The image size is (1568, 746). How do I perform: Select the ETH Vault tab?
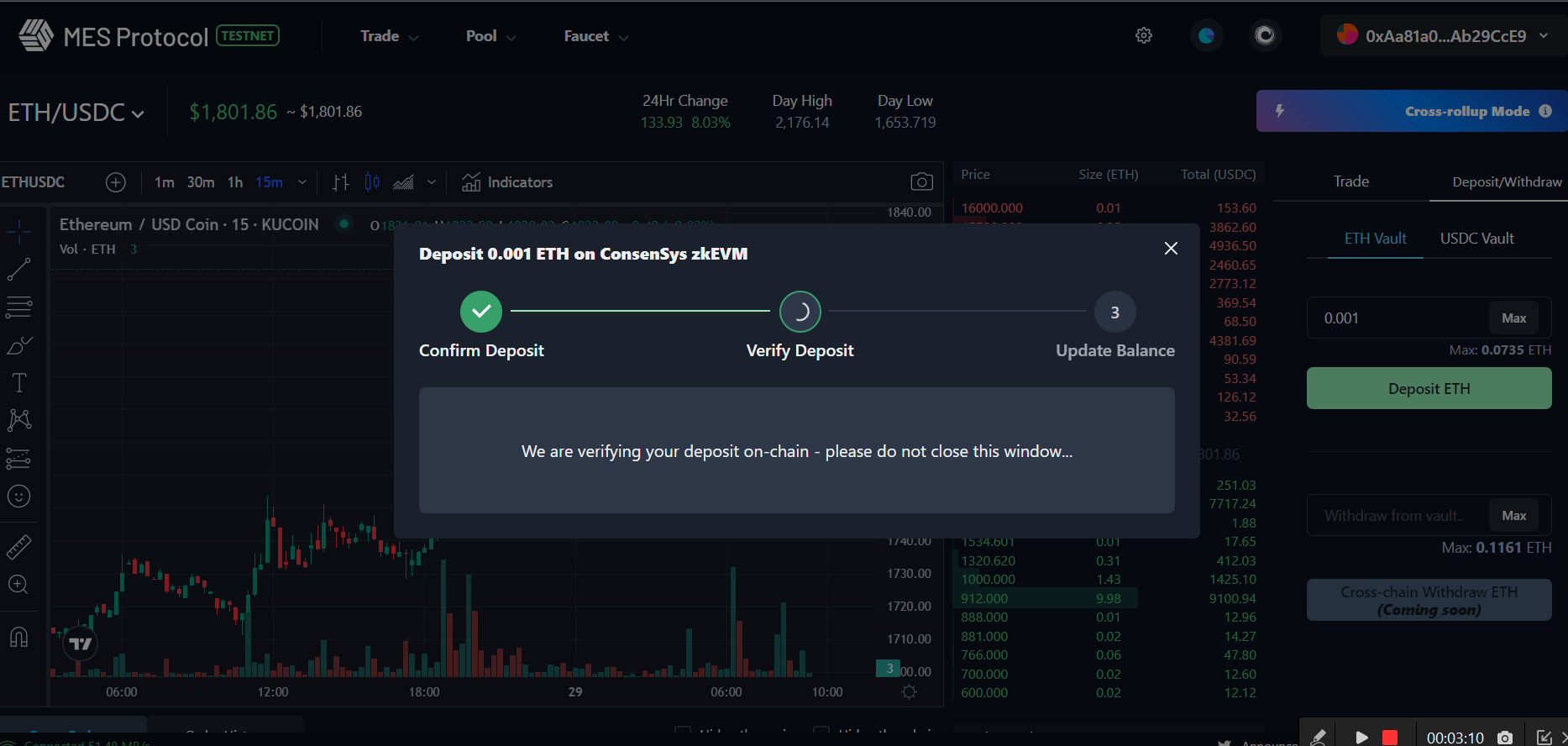point(1376,239)
